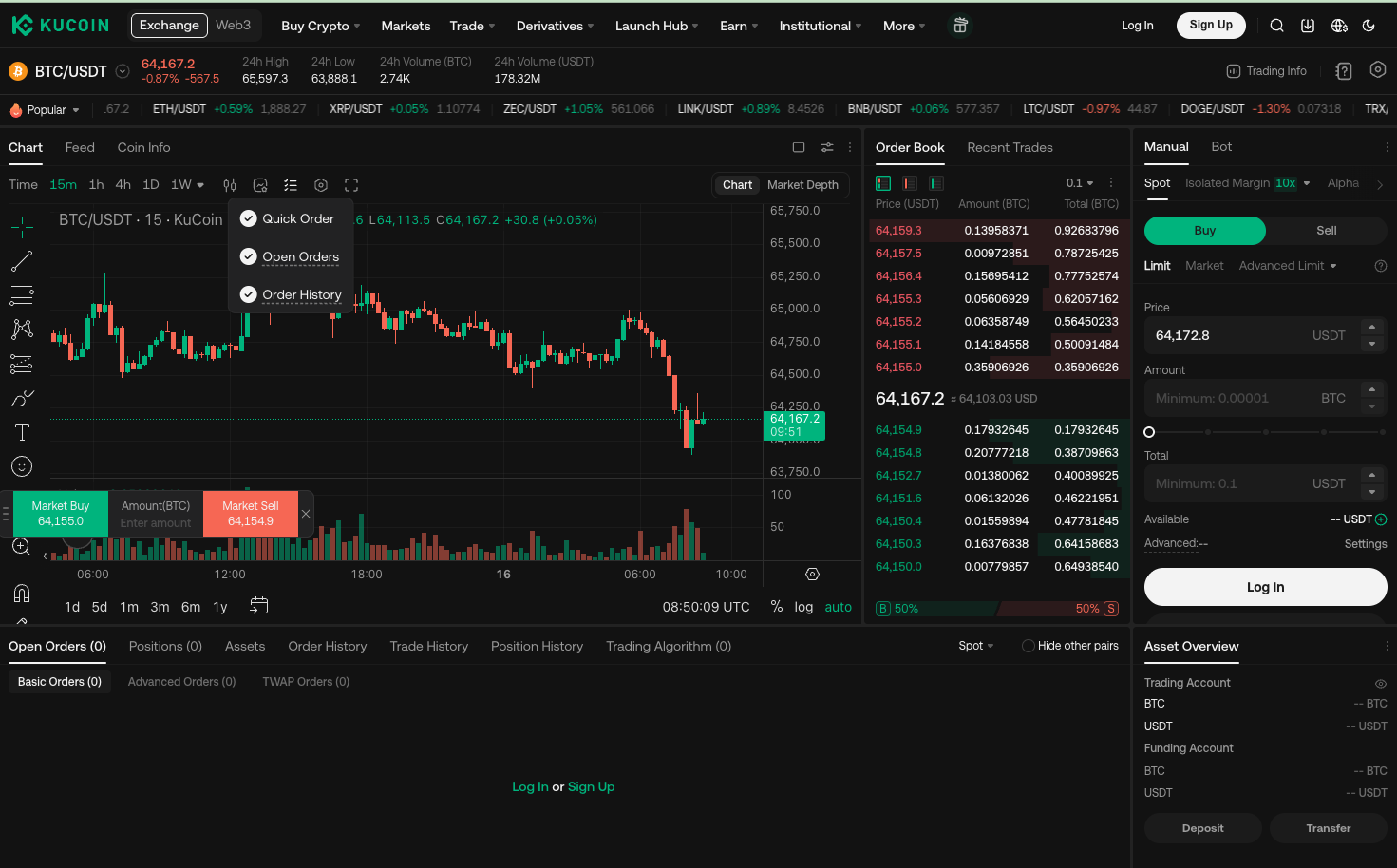Click Market Buy 64,155.0 button
This screenshot has height=868, width=1397.
(61, 514)
